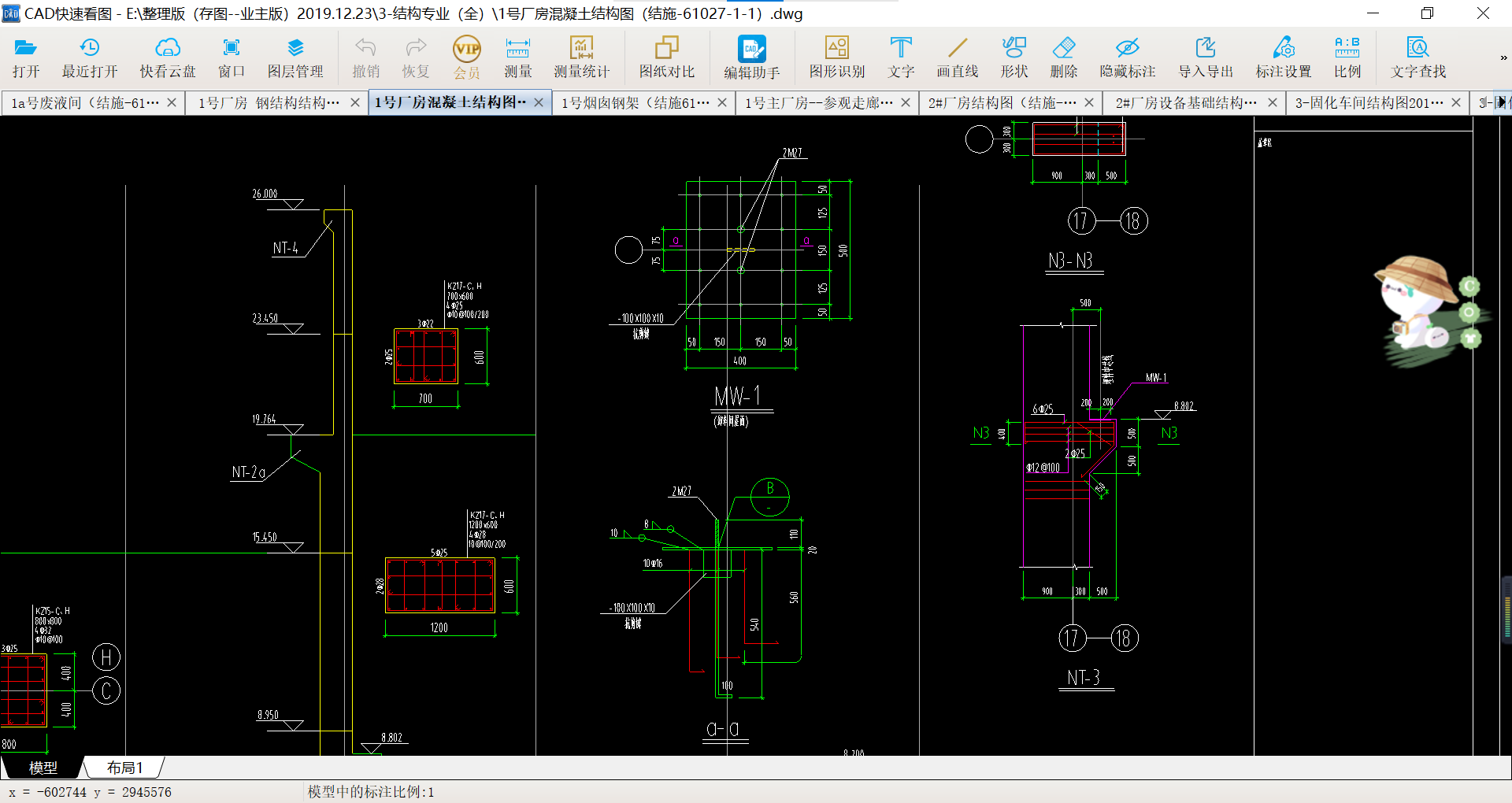Close the 3-固化车间结构图 tab
Viewport: 1512px width, 803px height.
[1456, 102]
